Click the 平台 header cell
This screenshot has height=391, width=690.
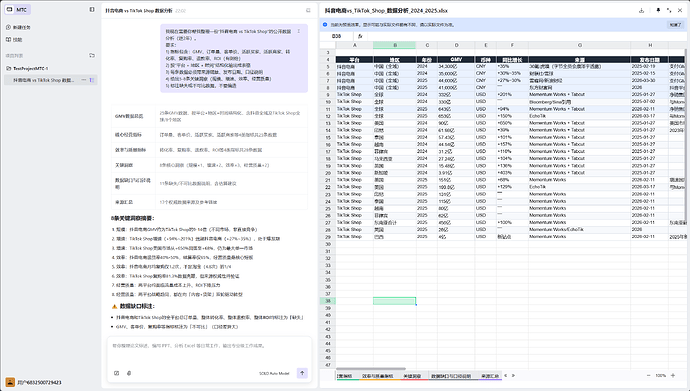(354, 60)
